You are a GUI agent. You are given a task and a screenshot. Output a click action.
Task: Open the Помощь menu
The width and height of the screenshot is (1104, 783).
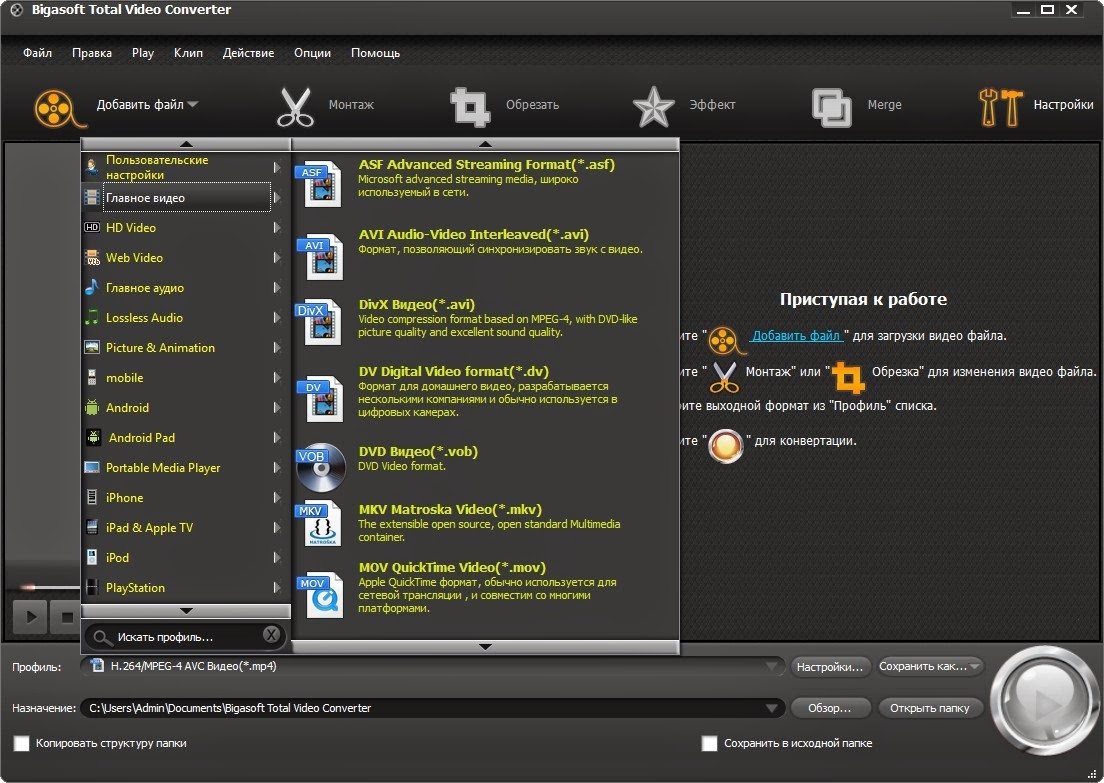tap(375, 53)
